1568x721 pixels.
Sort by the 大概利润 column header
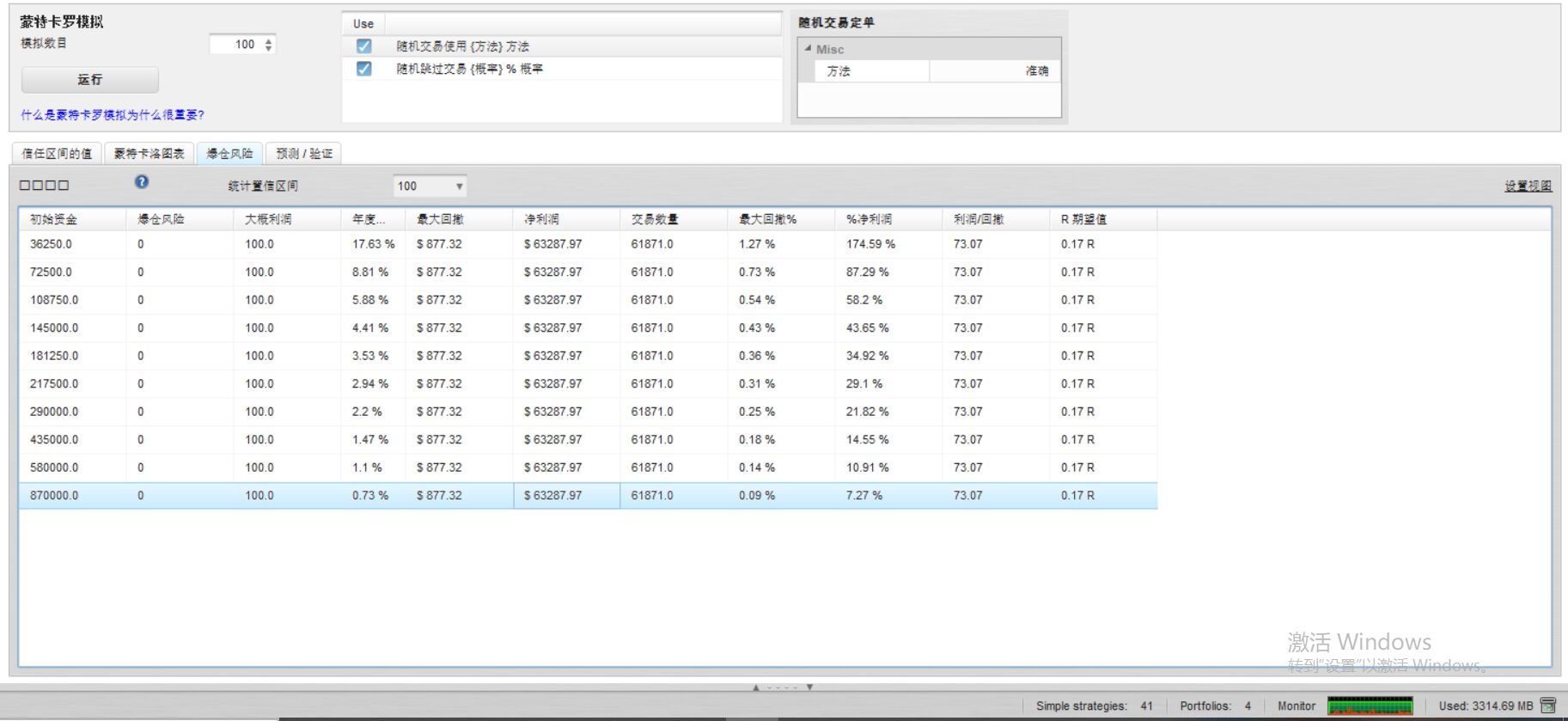pos(287,219)
